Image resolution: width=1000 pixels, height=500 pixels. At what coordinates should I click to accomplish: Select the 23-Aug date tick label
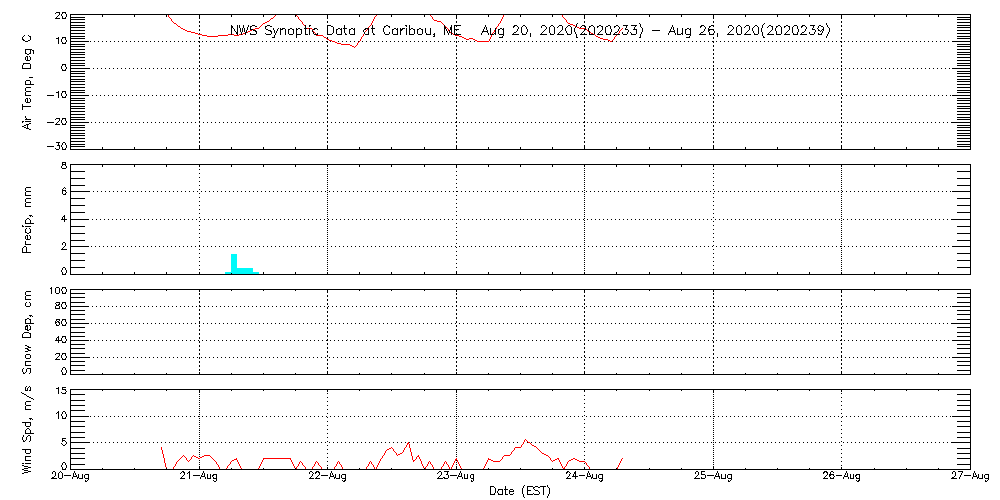coord(456,478)
